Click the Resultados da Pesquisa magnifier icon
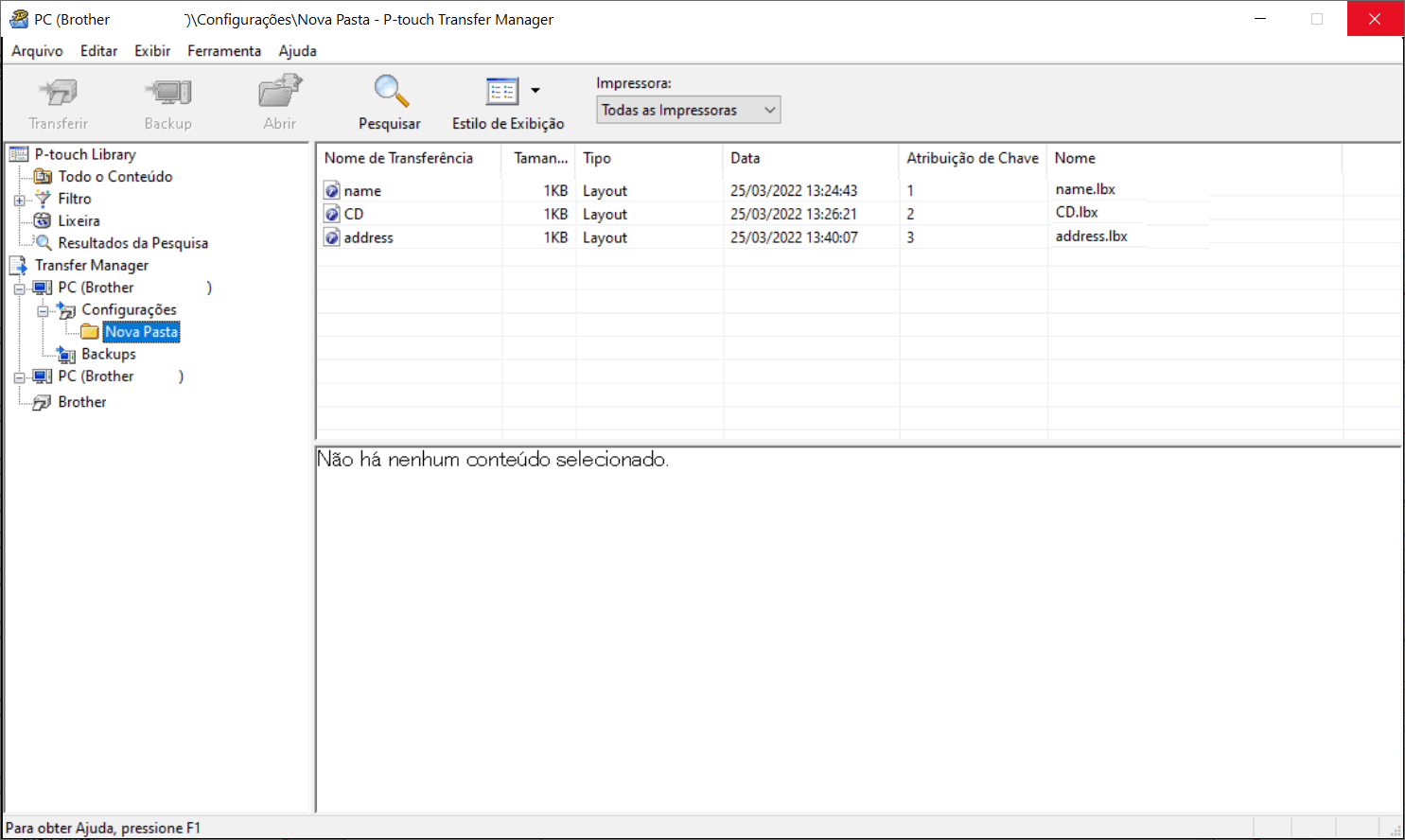 coord(43,243)
